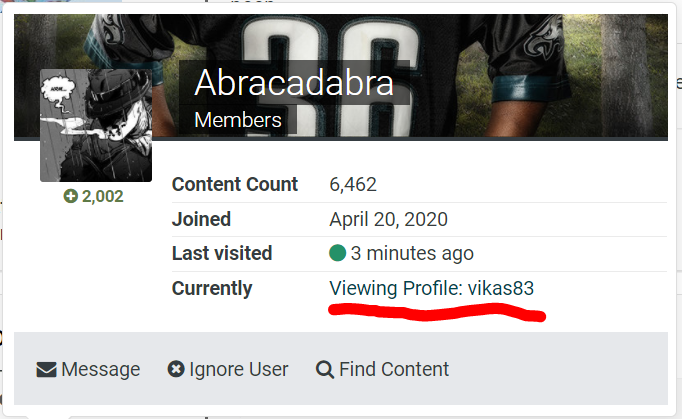The image size is (682, 419).
Task: Click the green online status dot
Action: (338, 253)
